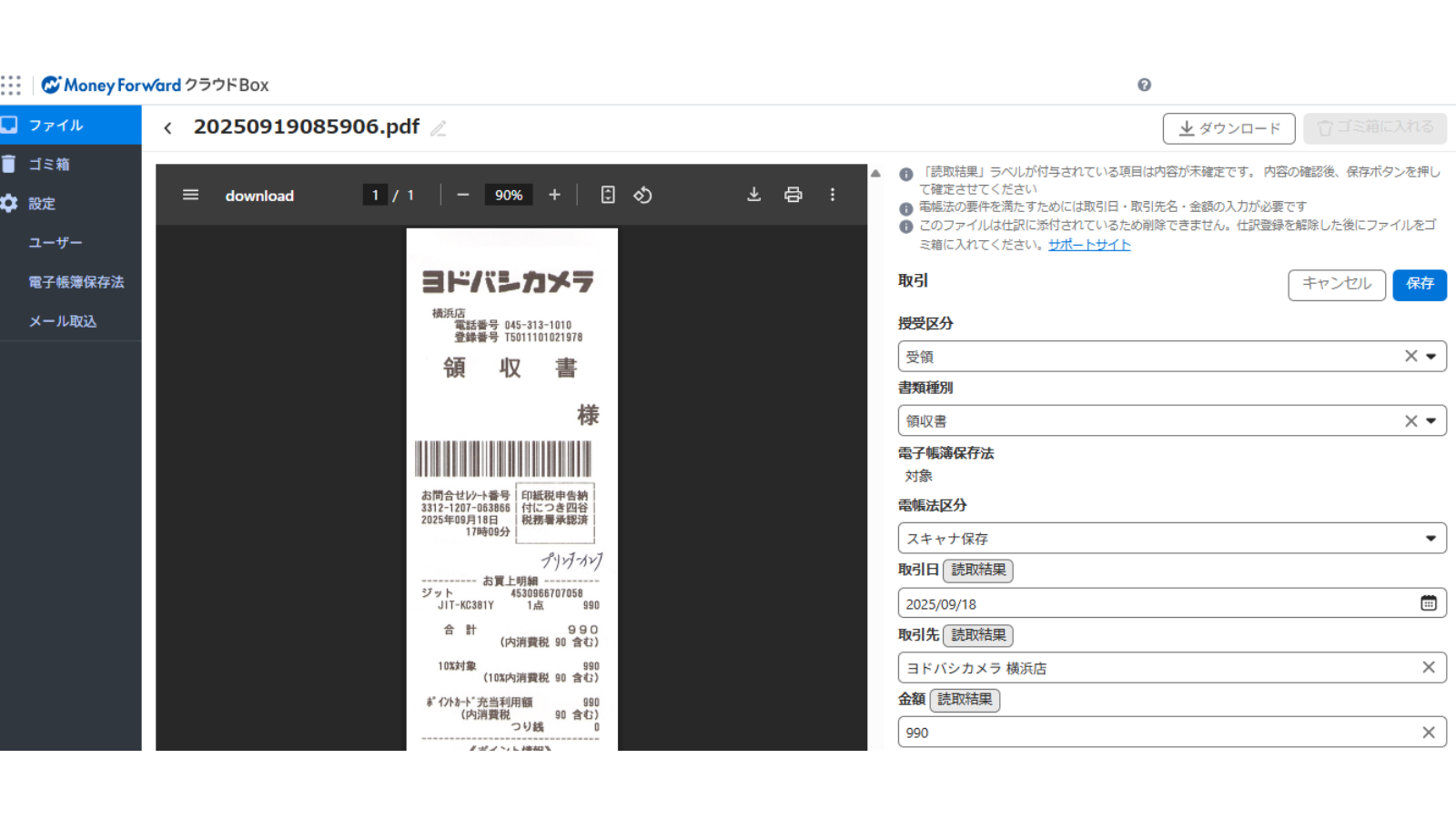Open the PDF viewer sidebar hamburger menu
Image resolution: width=1456 pixels, height=819 pixels.
point(190,195)
